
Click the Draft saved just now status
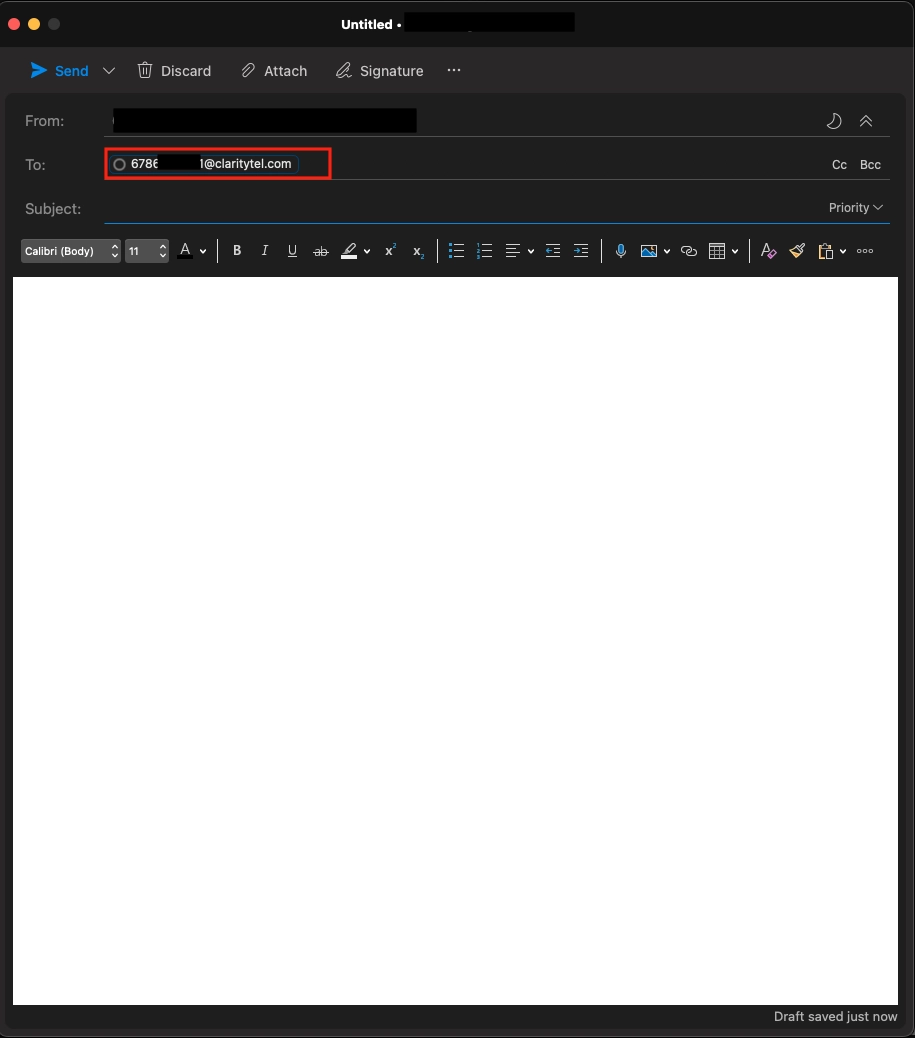[x=836, y=1017]
